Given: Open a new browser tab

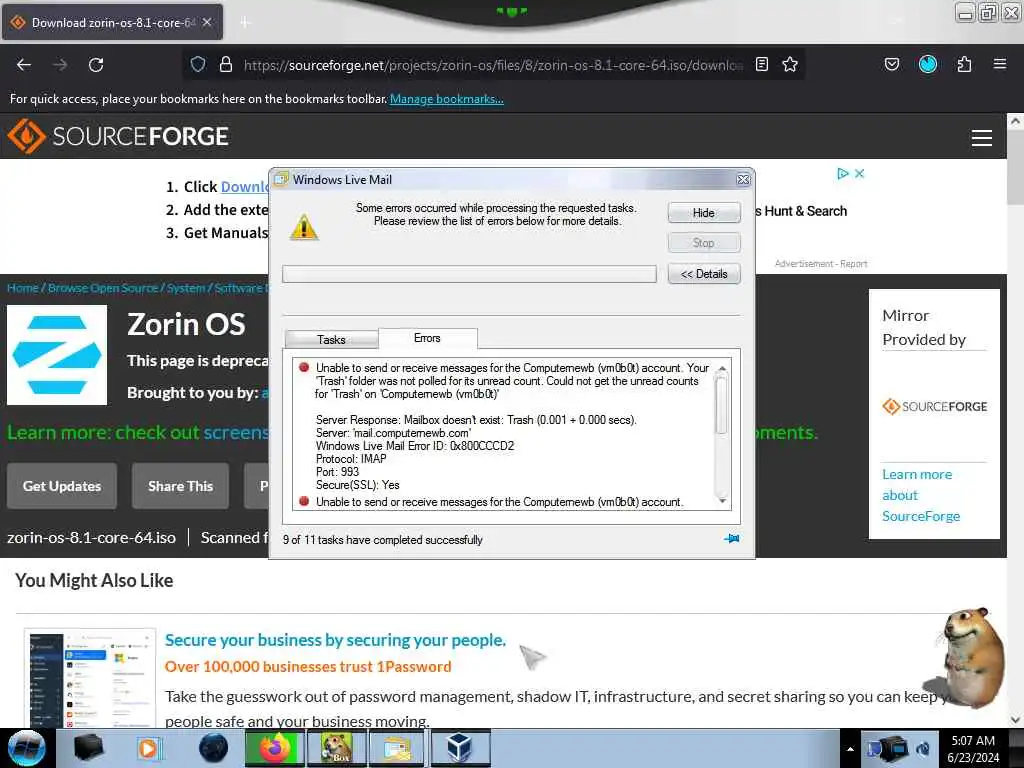Looking at the screenshot, I should coord(244,22).
